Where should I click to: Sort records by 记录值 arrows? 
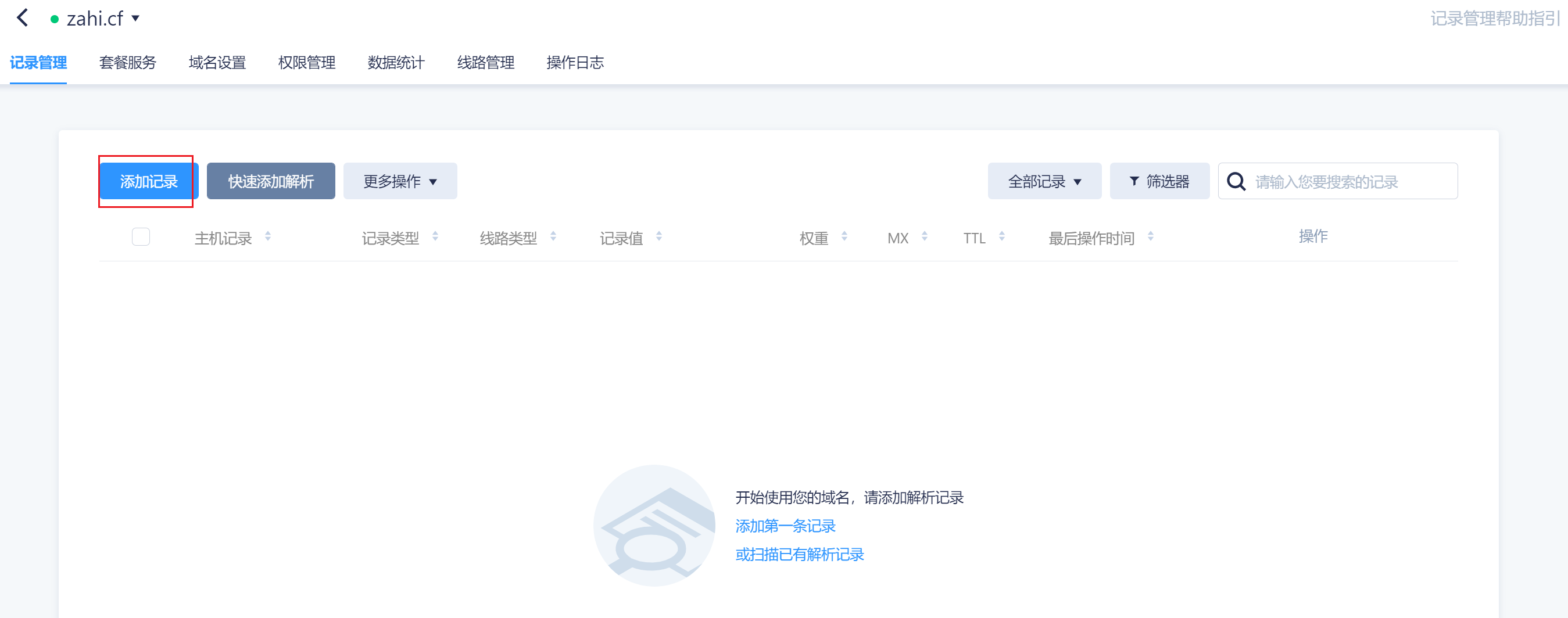pos(658,236)
